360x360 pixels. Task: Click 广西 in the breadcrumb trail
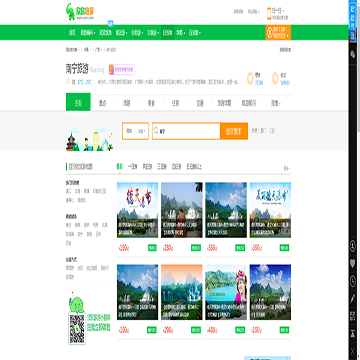pyautogui.click(x=97, y=50)
